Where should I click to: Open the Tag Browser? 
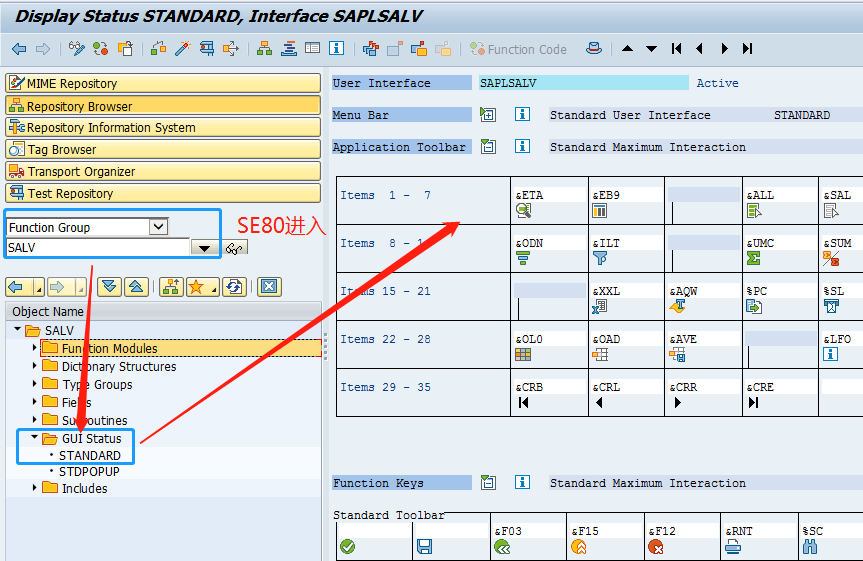coord(163,149)
